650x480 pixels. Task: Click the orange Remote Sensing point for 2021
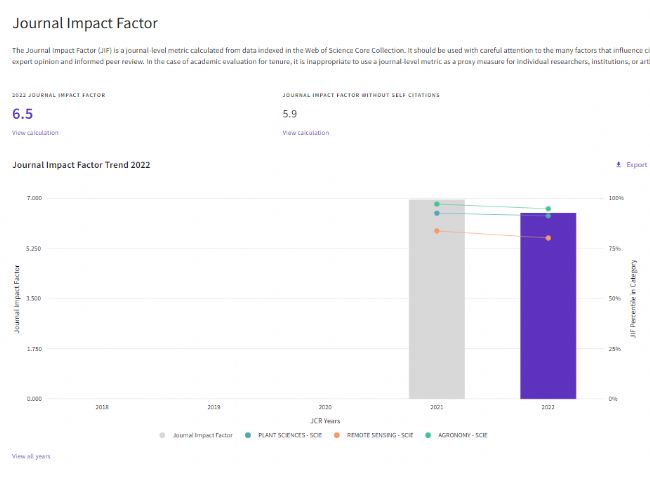click(437, 231)
